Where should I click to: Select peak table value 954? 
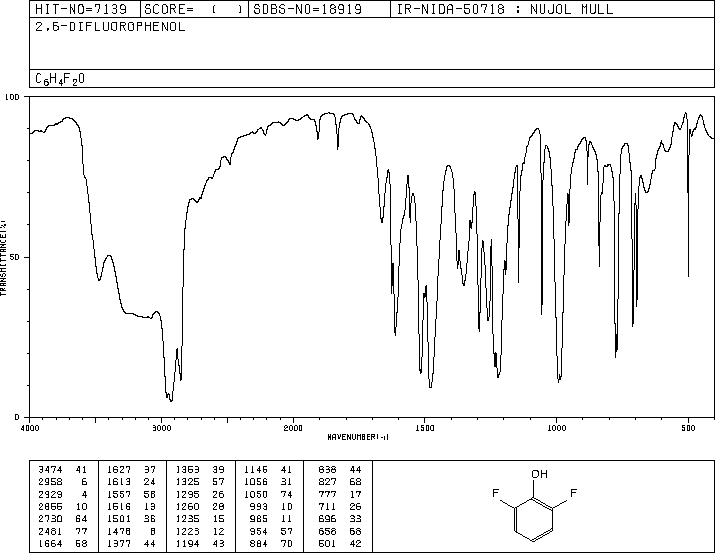[x=259, y=532]
